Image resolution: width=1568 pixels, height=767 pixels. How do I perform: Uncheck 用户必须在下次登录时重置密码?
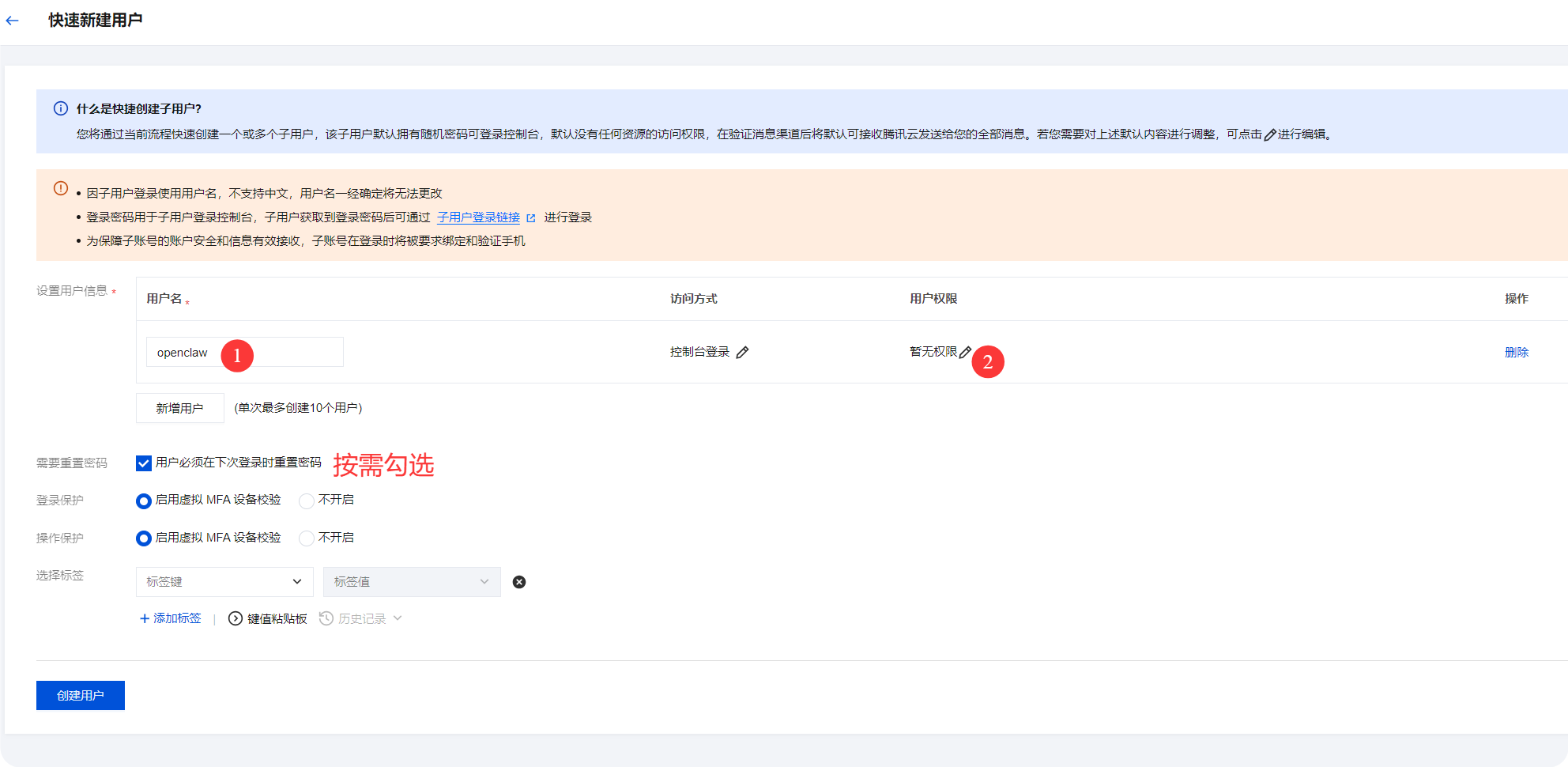click(143, 463)
